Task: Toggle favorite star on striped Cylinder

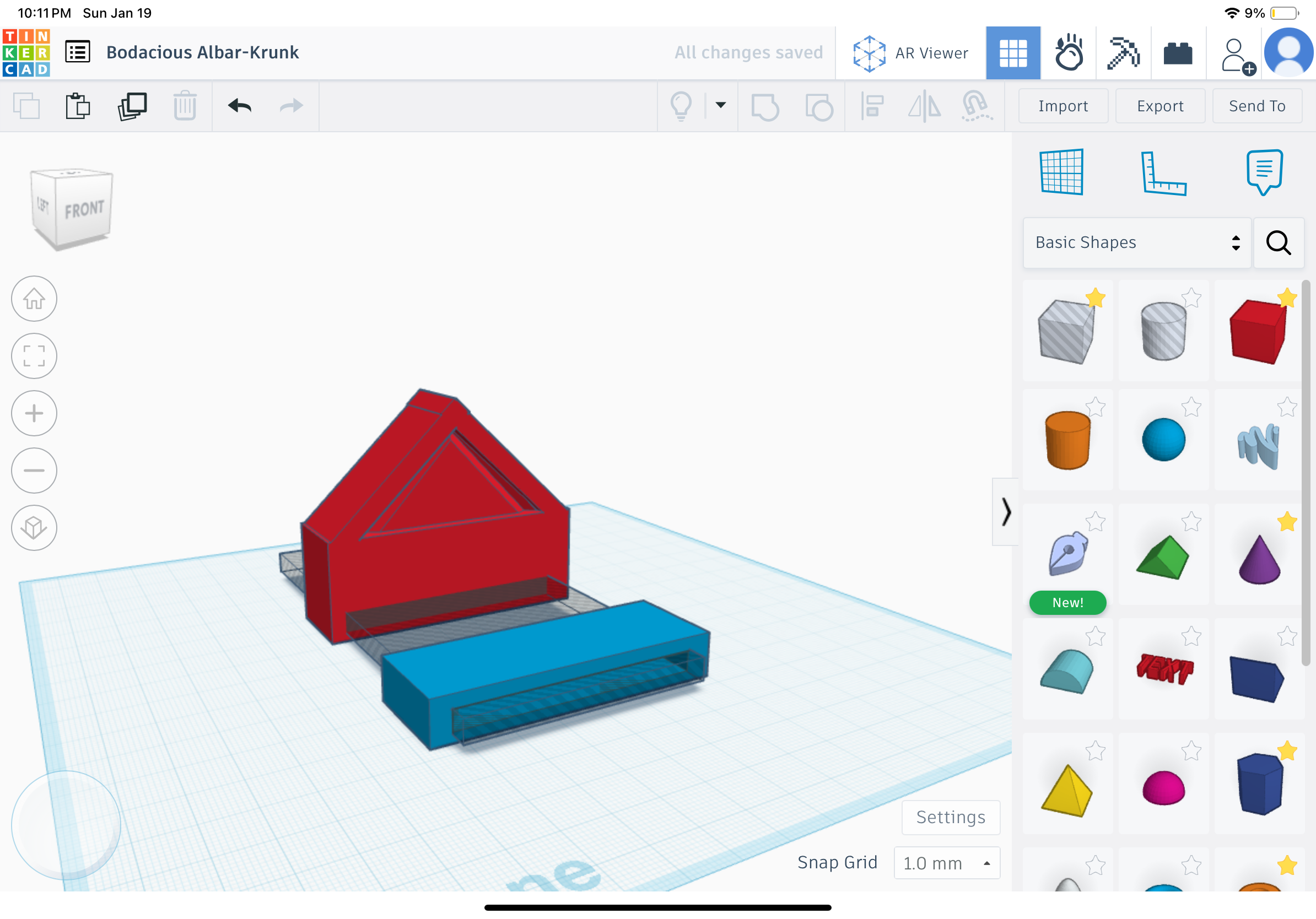Action: (1191, 298)
